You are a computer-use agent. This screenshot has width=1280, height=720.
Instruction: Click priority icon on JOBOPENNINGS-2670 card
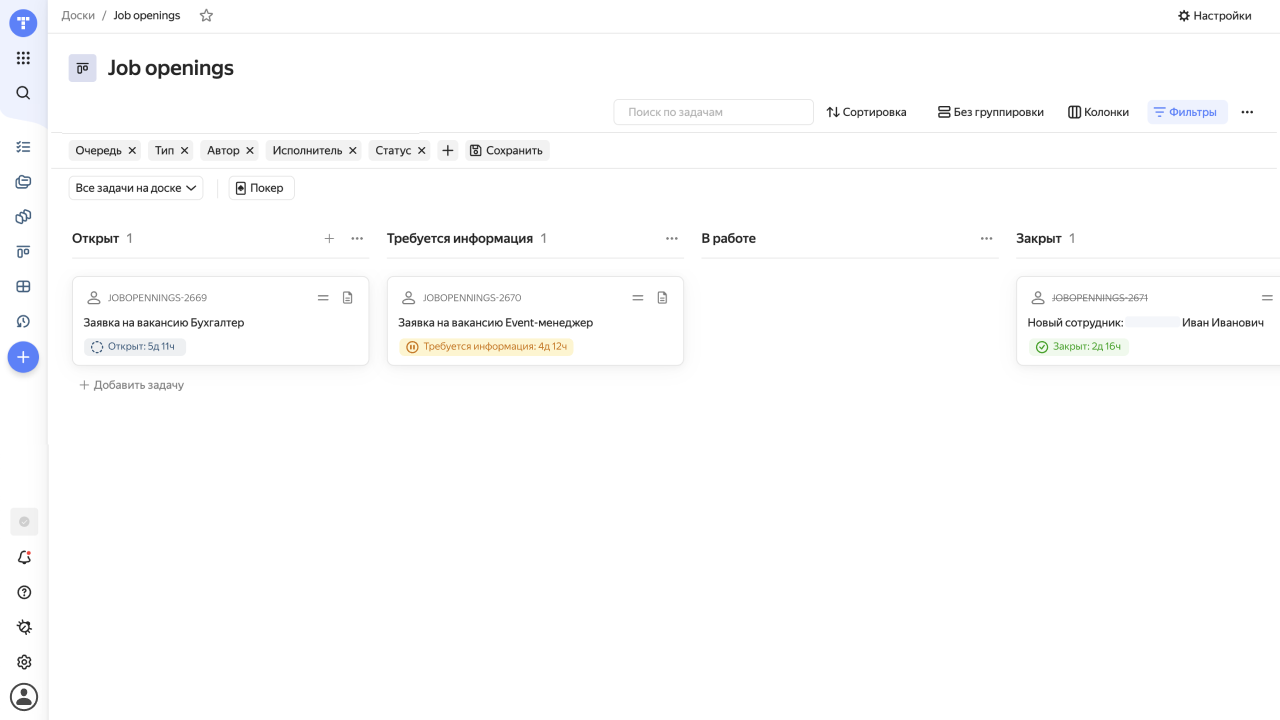point(638,298)
